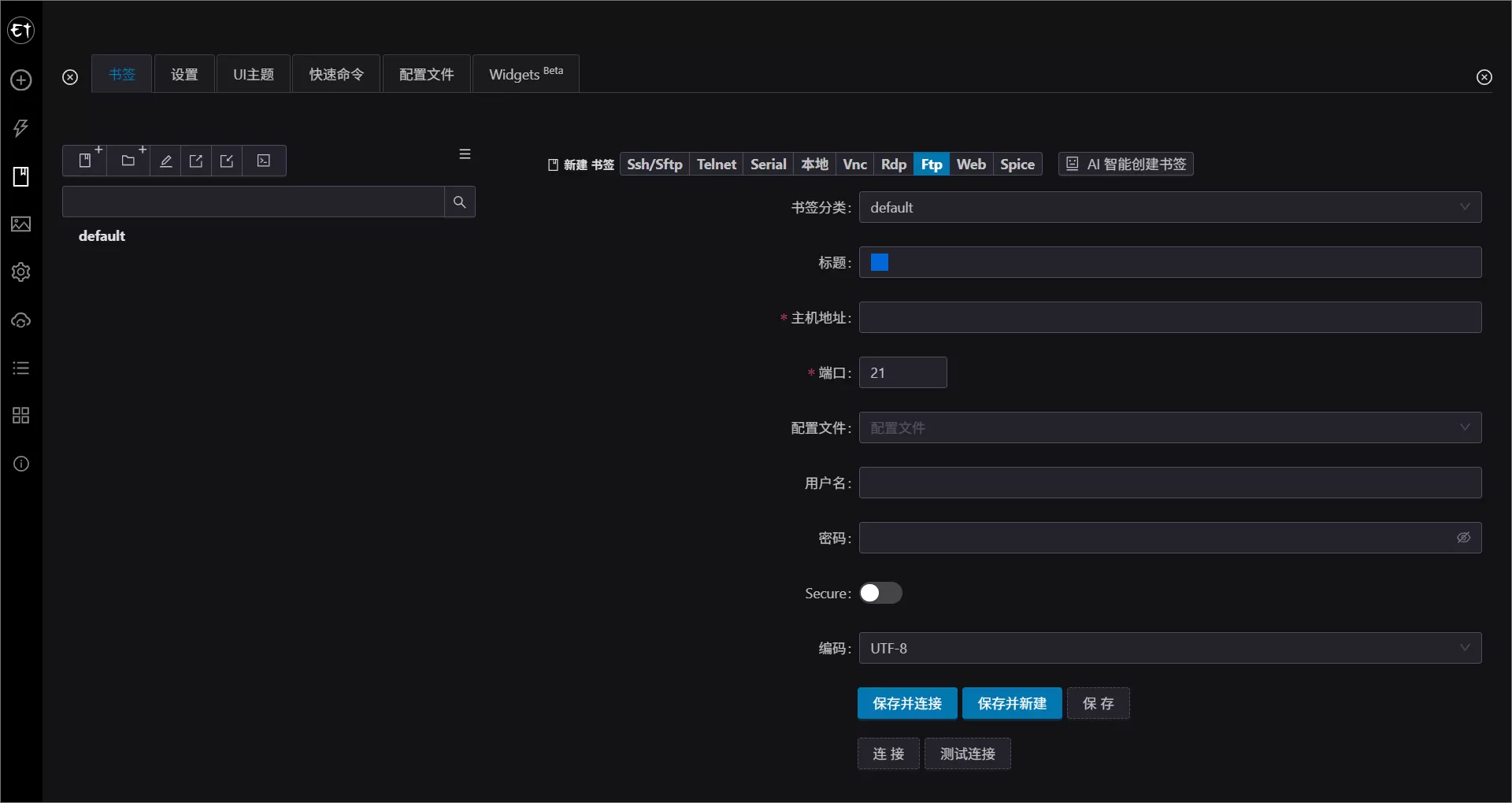Click AI 智能创建书签 button
The image size is (1512, 803).
1126,164
